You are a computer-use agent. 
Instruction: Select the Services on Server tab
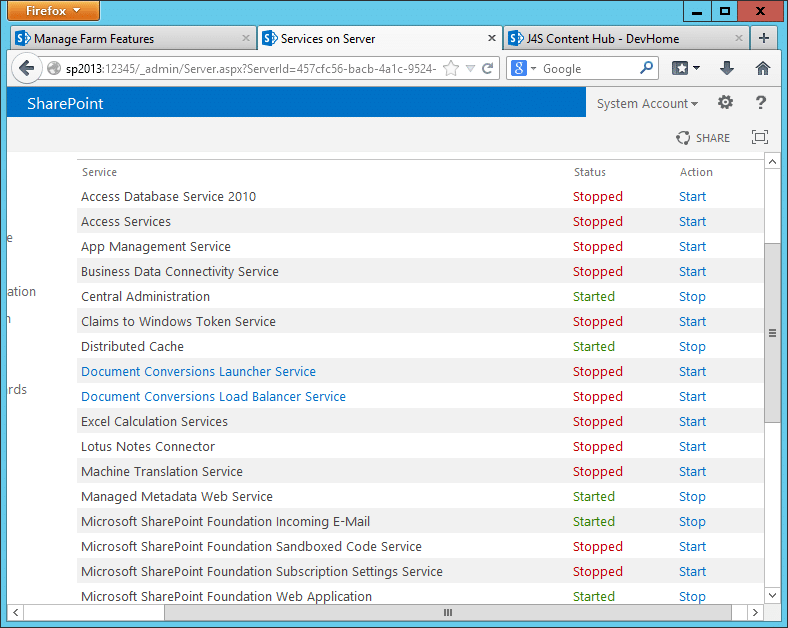point(379,38)
